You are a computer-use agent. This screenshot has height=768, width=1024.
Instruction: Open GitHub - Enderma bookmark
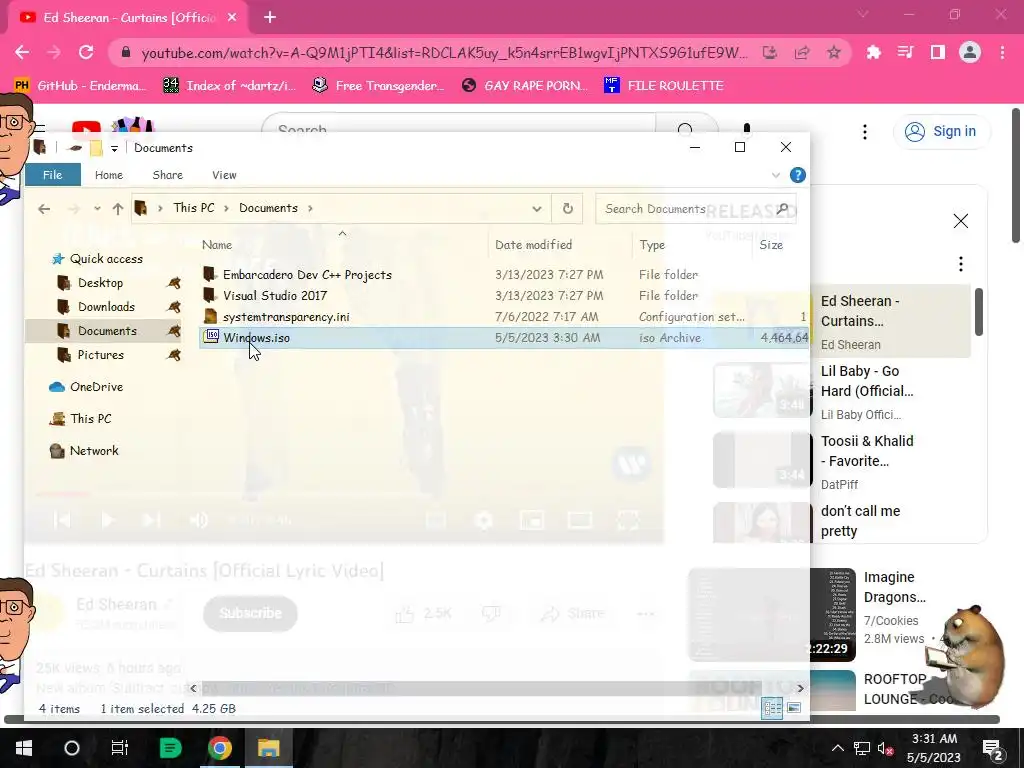[x=80, y=86]
